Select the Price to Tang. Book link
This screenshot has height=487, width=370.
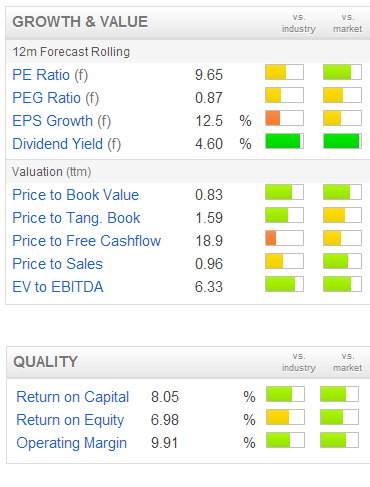[76, 218]
